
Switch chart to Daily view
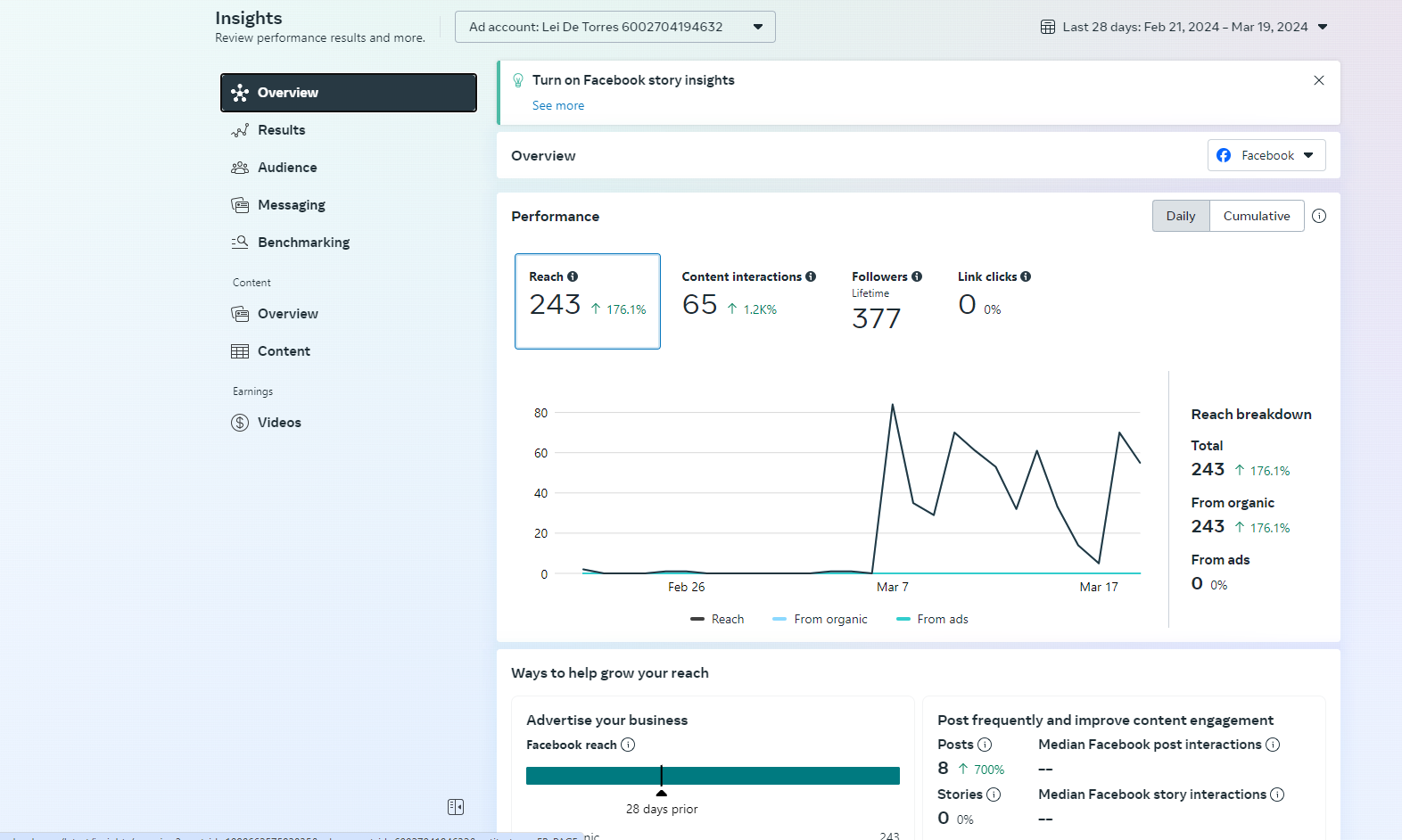tap(1180, 216)
